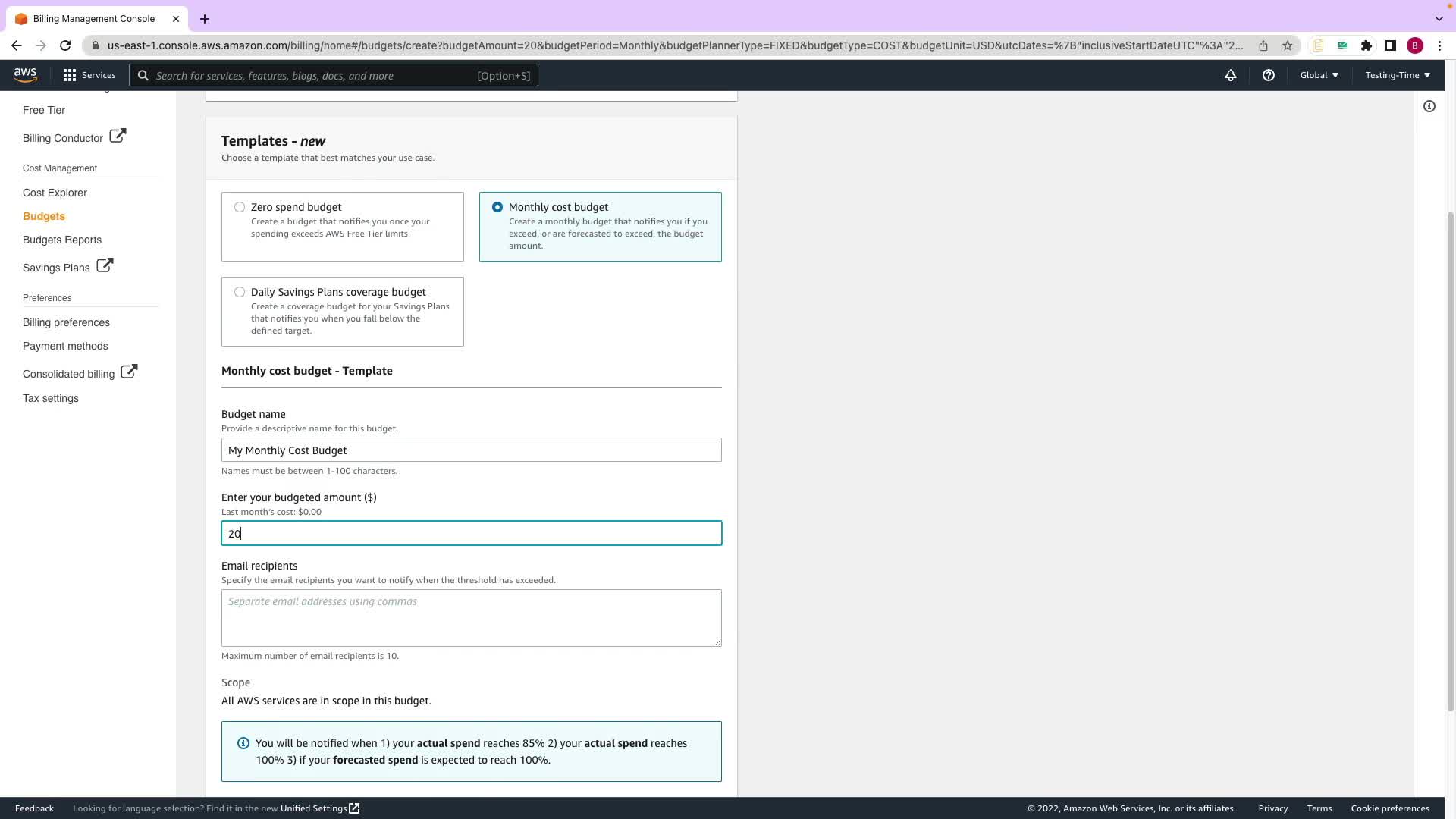
Task: Open the Testing-Time account menu
Action: point(1397,75)
